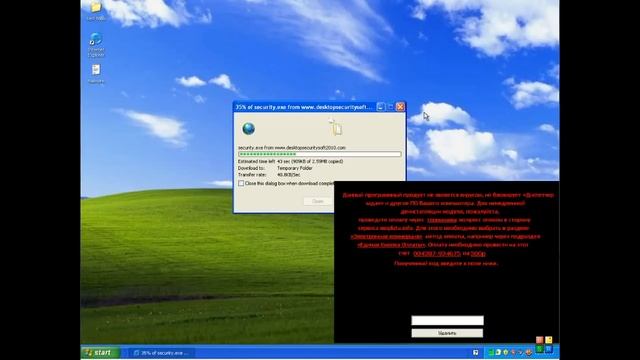The height and width of the screenshot is (360, 640).
Task: Click the pink-red system tray icon
Action: pyautogui.click(x=513, y=352)
